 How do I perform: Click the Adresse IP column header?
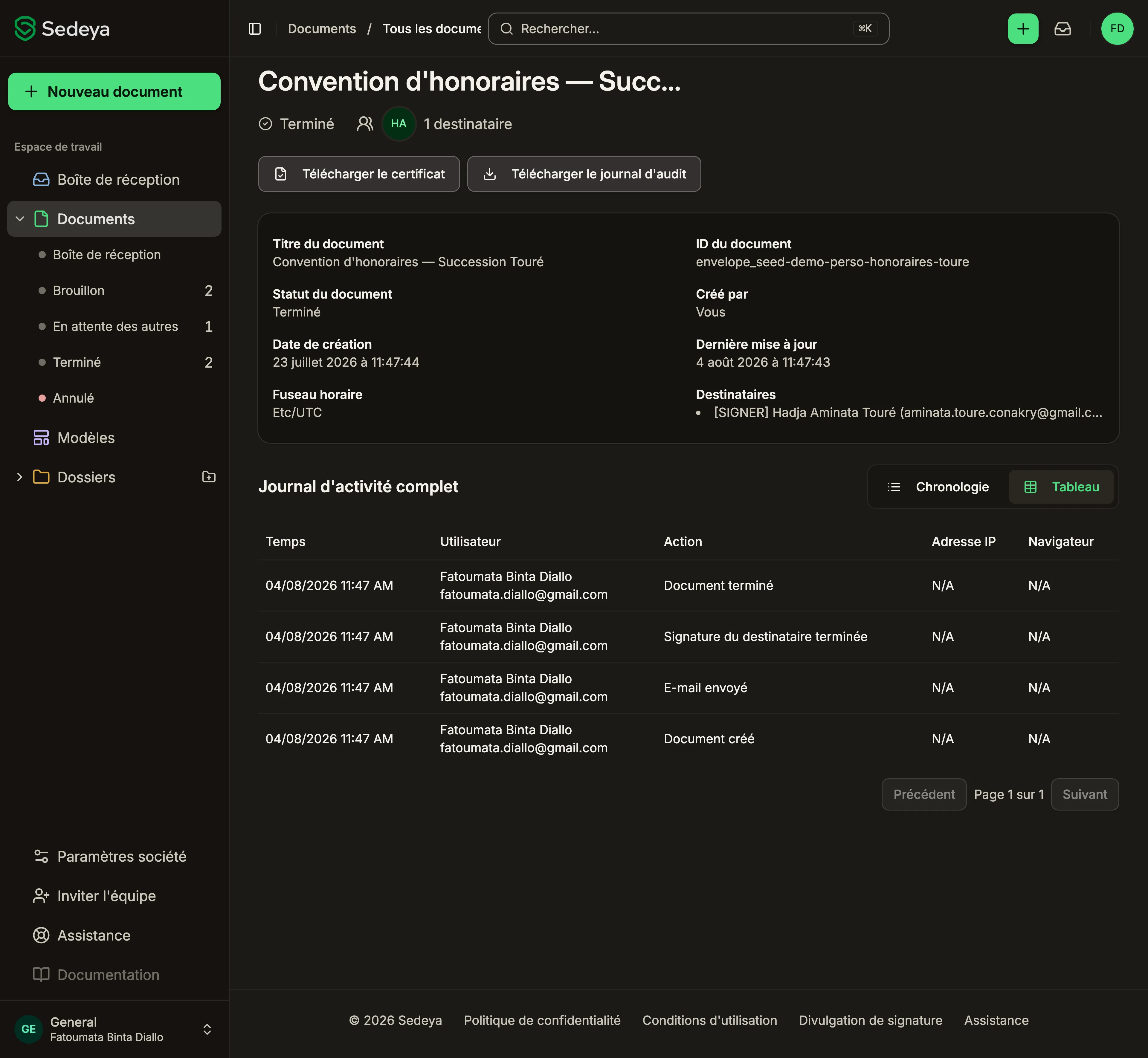pos(963,542)
